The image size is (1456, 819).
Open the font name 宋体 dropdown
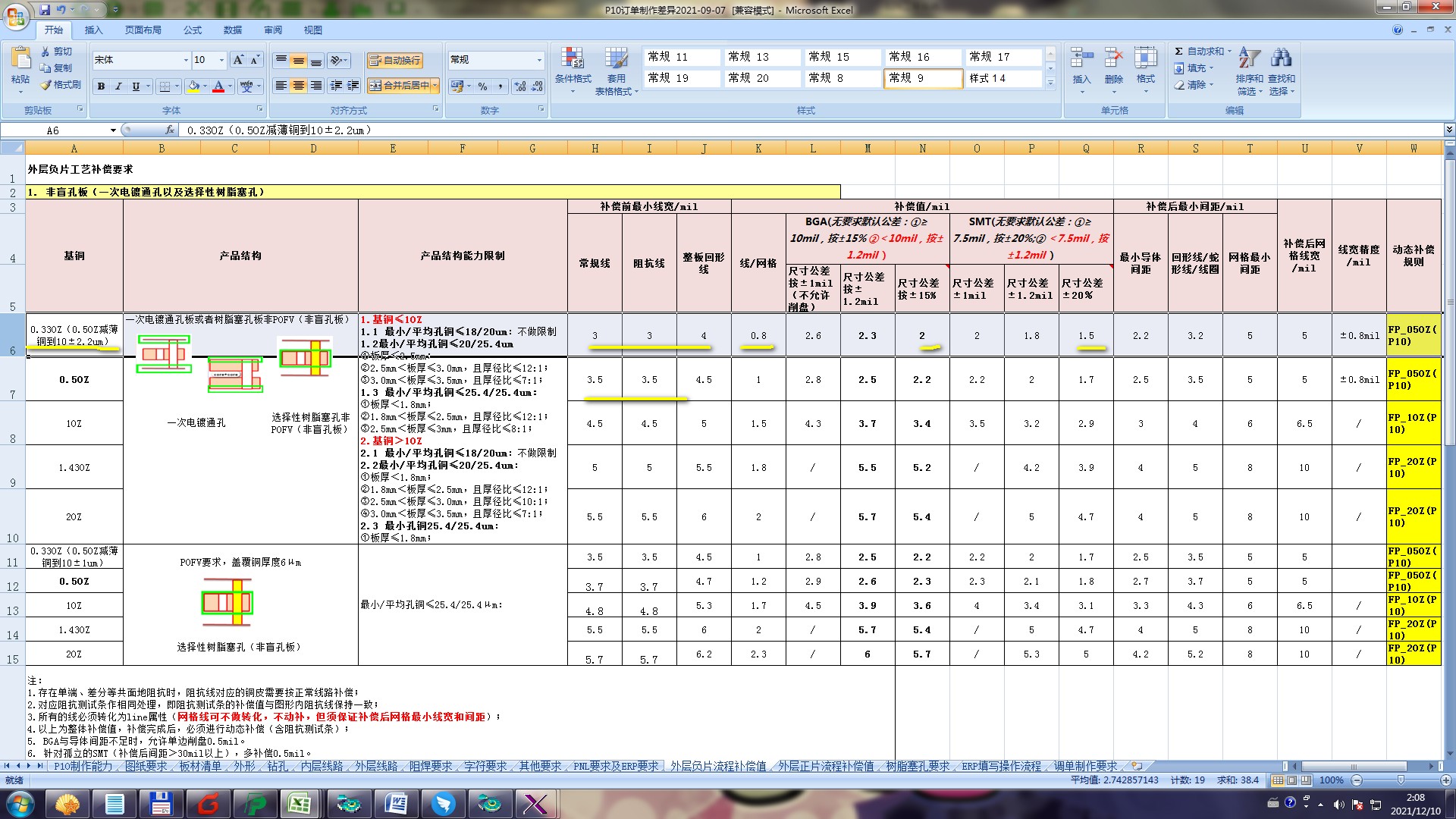(186, 60)
